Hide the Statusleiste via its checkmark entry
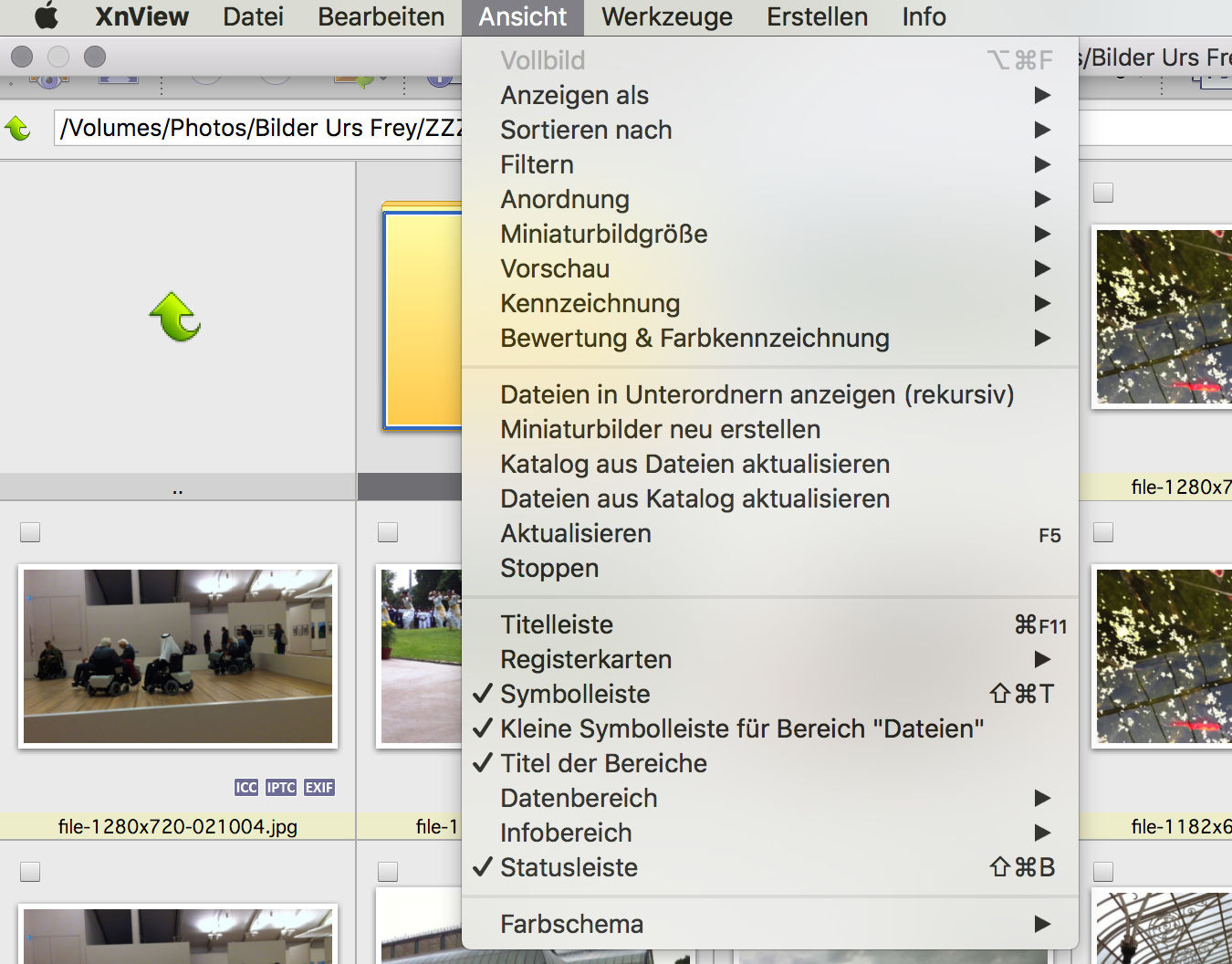This screenshot has width=1232, height=964. click(x=770, y=867)
